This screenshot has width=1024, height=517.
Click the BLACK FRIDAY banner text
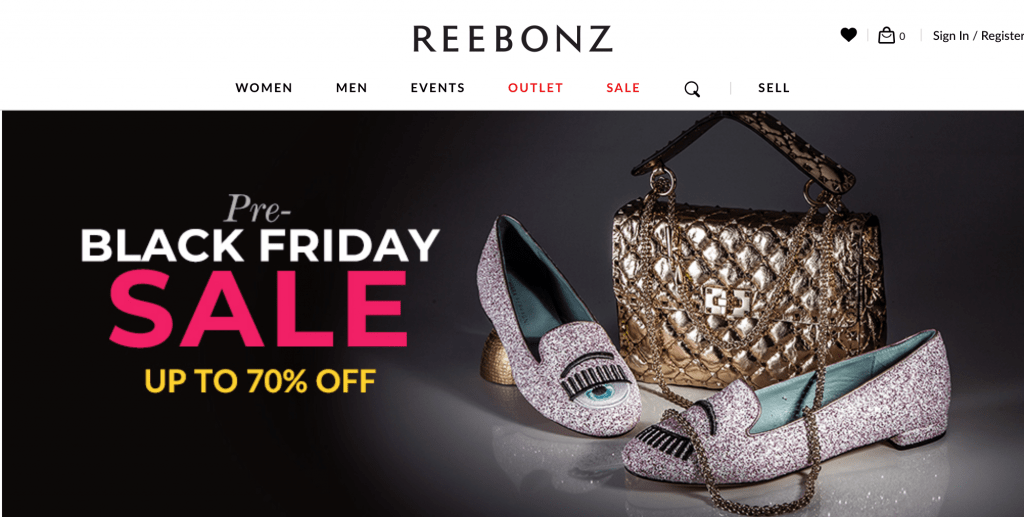pyautogui.click(x=260, y=245)
